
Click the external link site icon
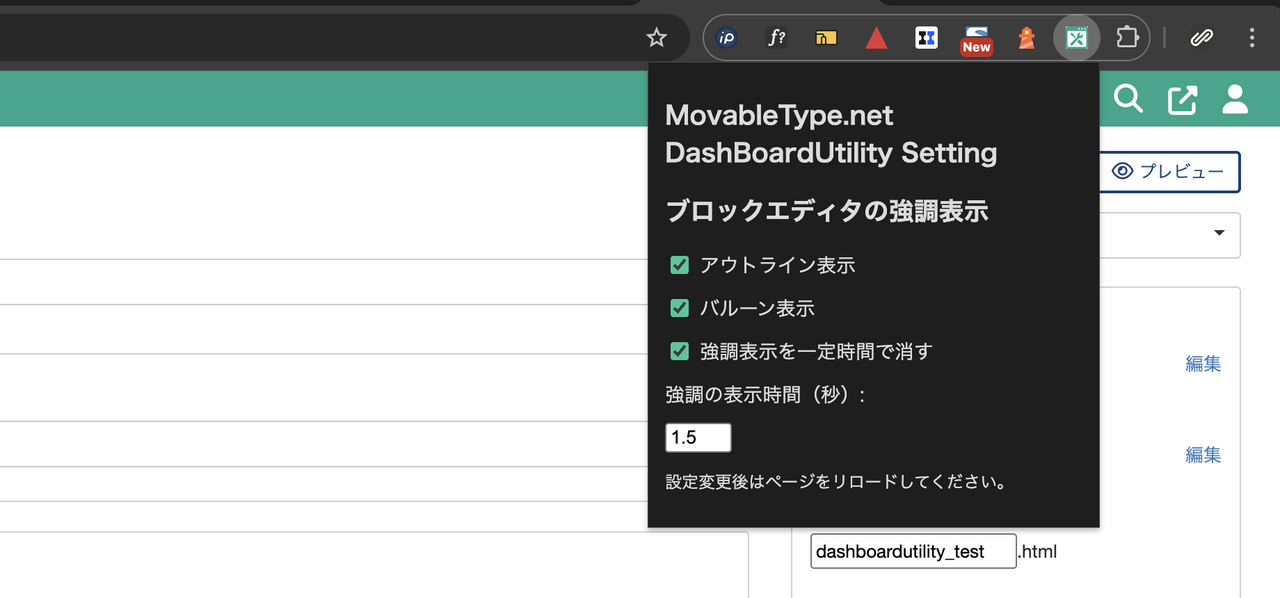(1182, 100)
